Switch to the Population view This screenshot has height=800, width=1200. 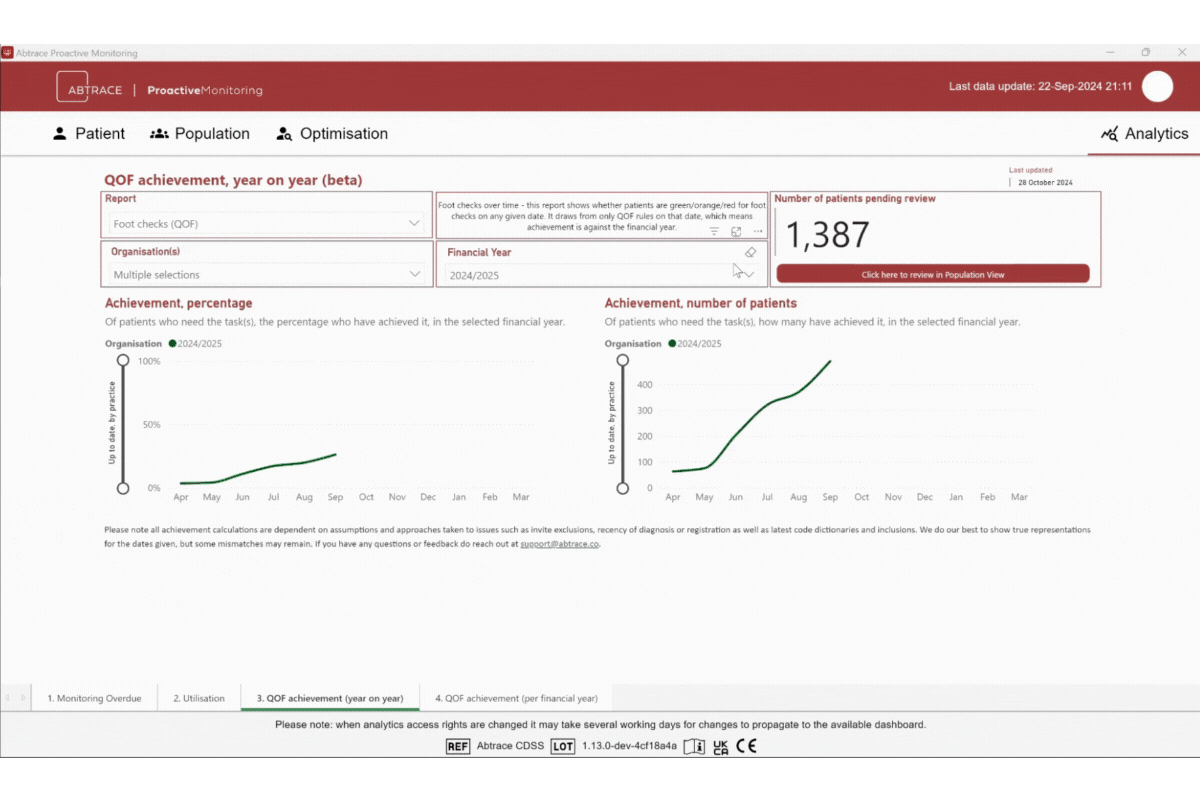tap(200, 134)
